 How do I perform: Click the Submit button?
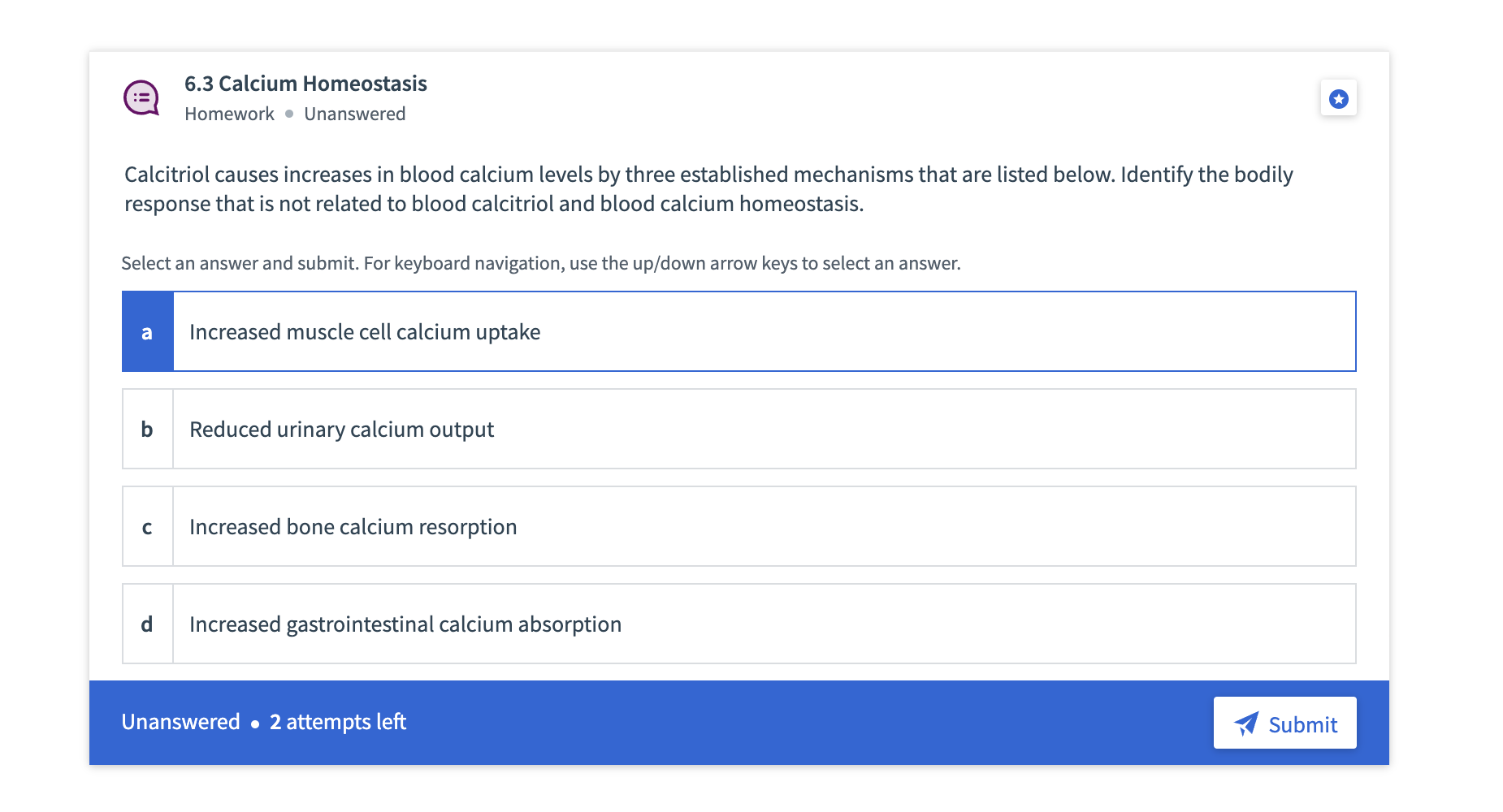coord(1284,723)
